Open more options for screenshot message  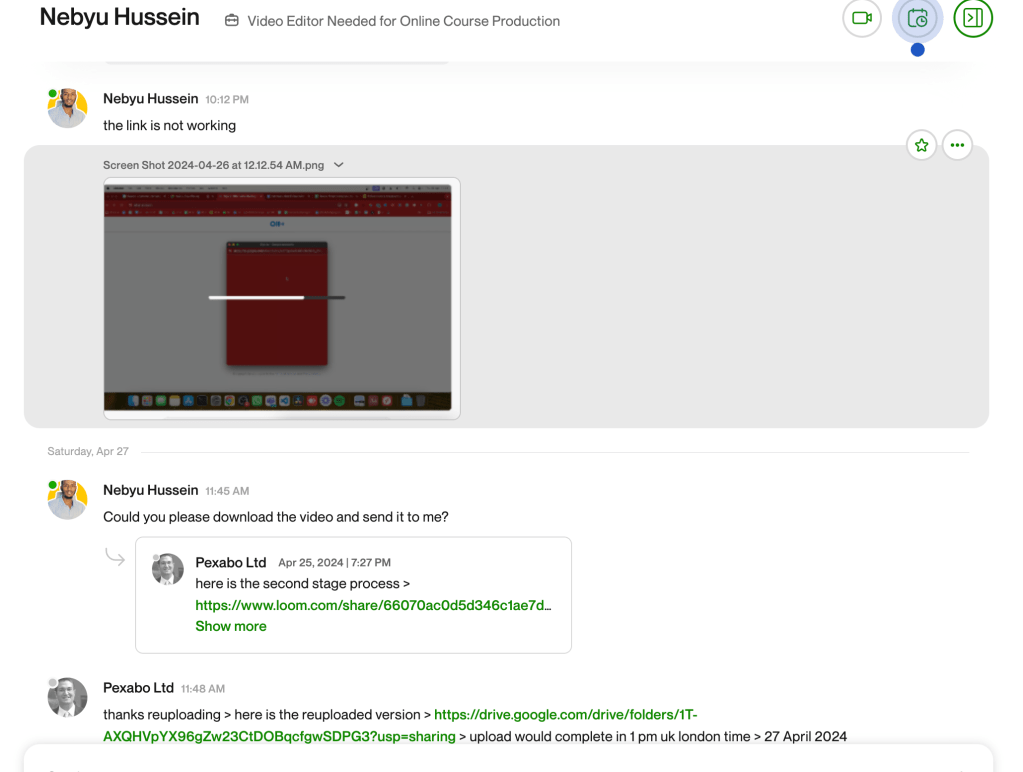click(x=957, y=145)
